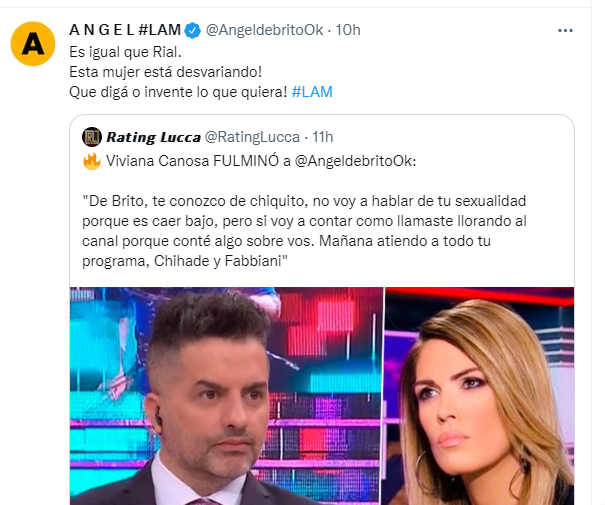Open the #LAM hashtag link
Image resolution: width=605 pixels, height=505 pixels.
click(312, 92)
